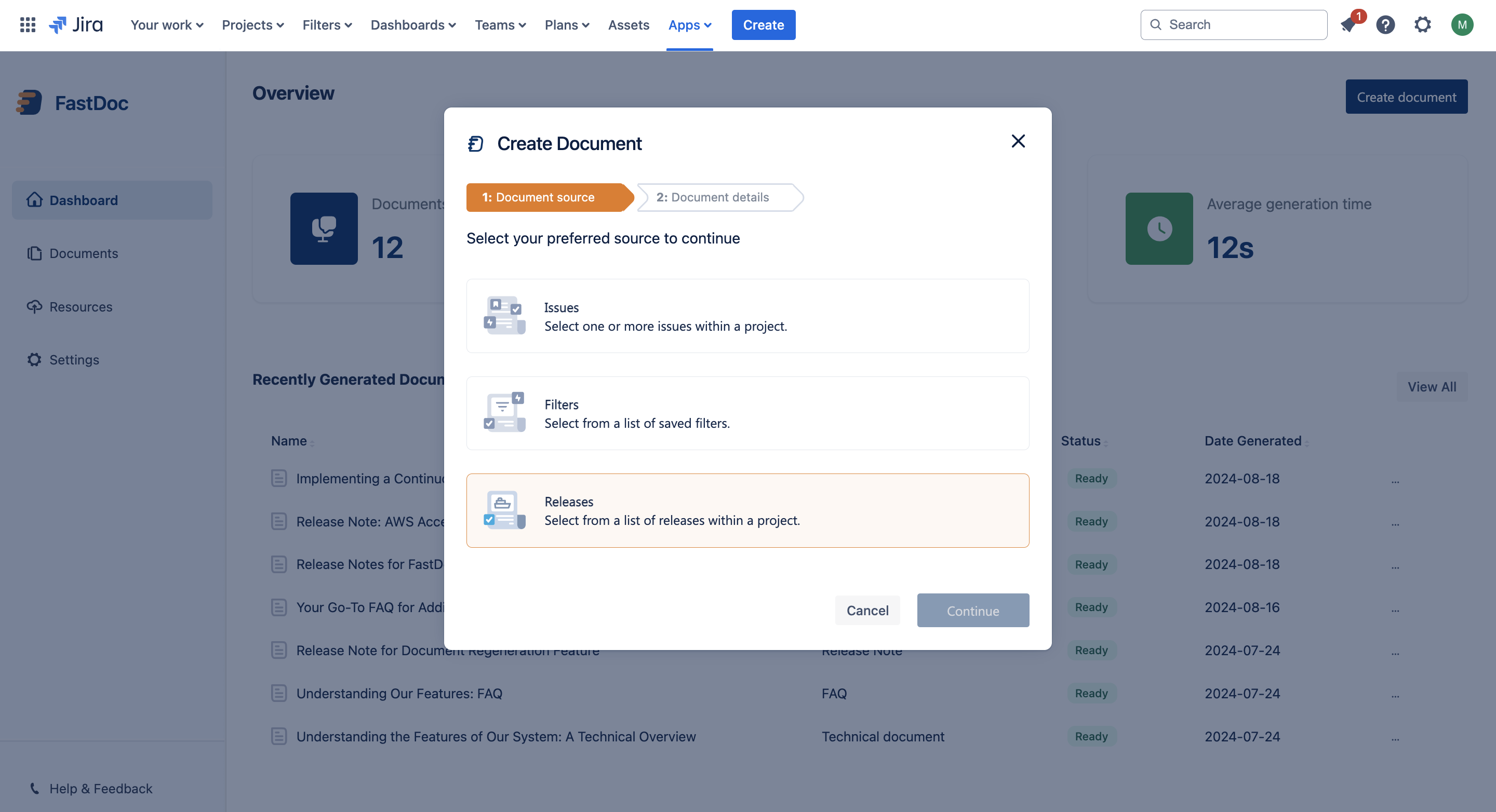Viewport: 1496px width, 812px height.
Task: Focus the Search input field
Action: click(1234, 25)
